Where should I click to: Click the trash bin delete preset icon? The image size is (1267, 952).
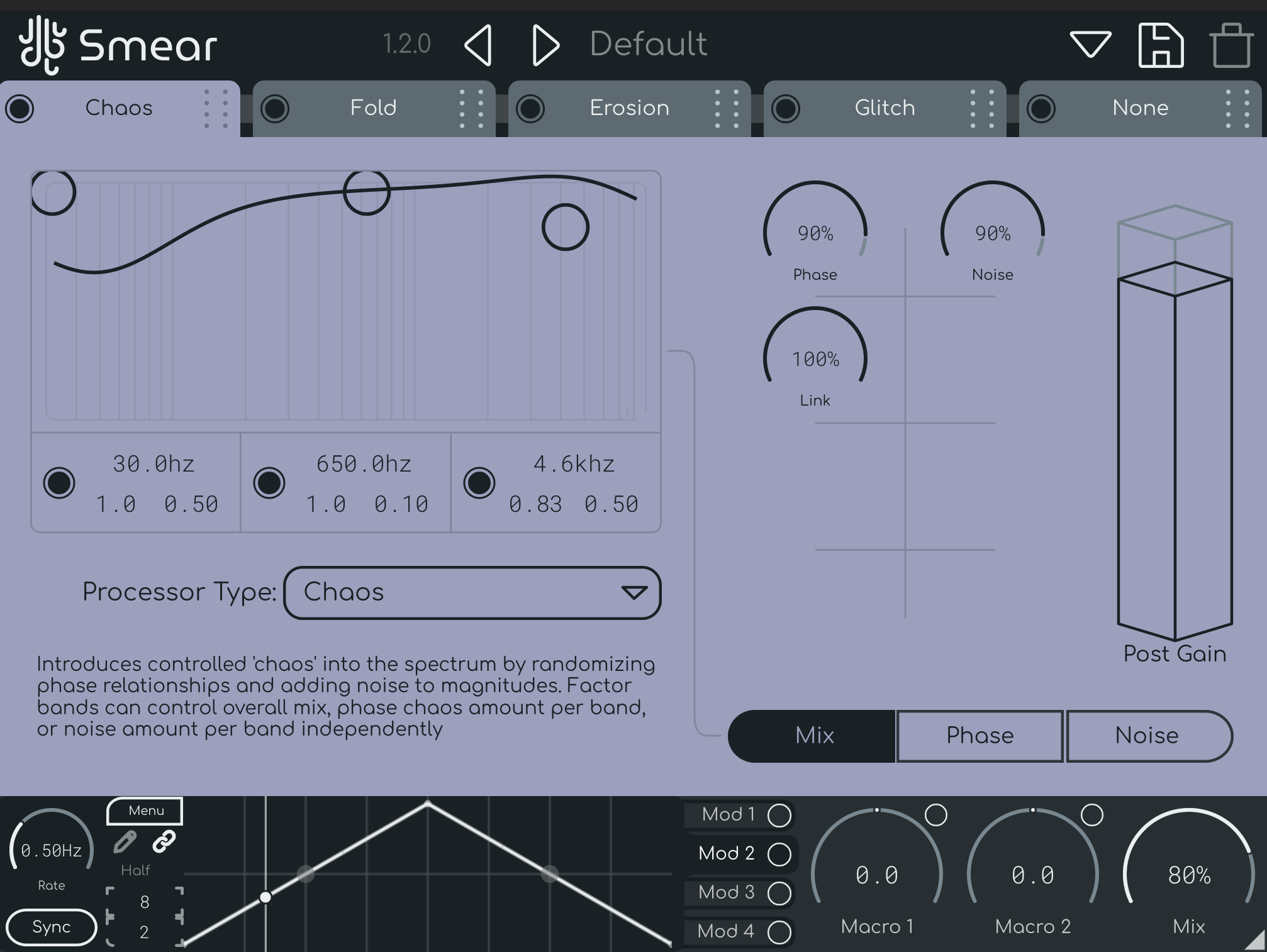click(1231, 45)
